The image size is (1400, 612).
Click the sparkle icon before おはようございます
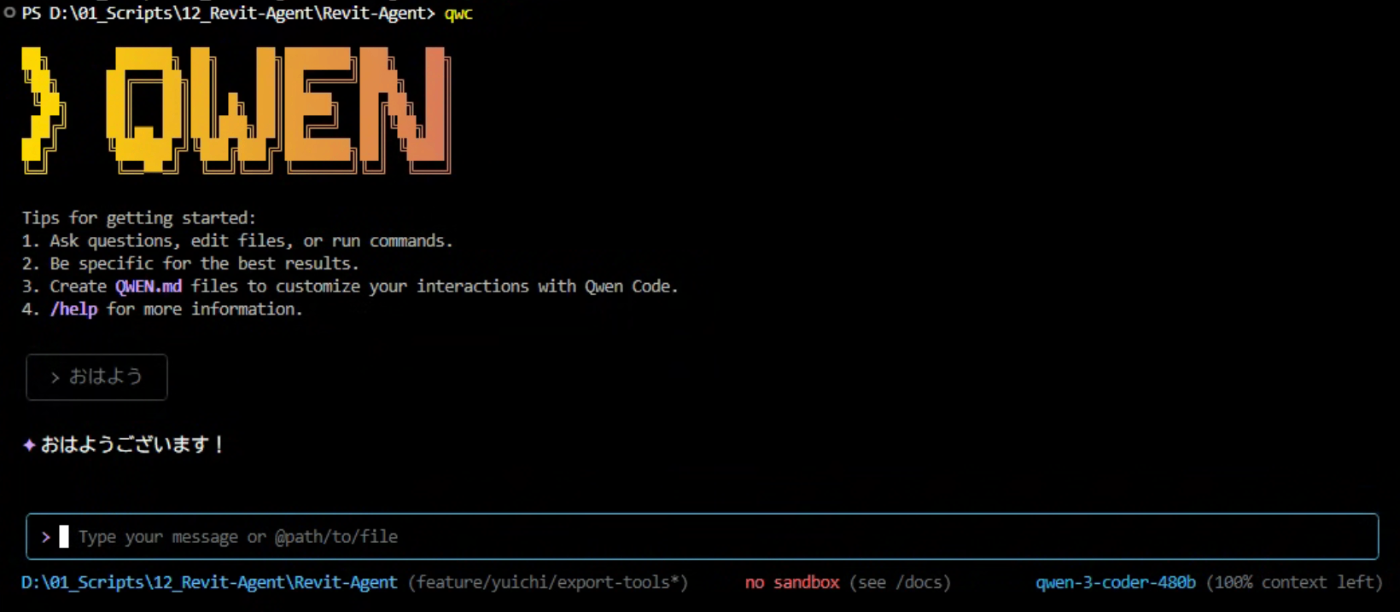29,445
